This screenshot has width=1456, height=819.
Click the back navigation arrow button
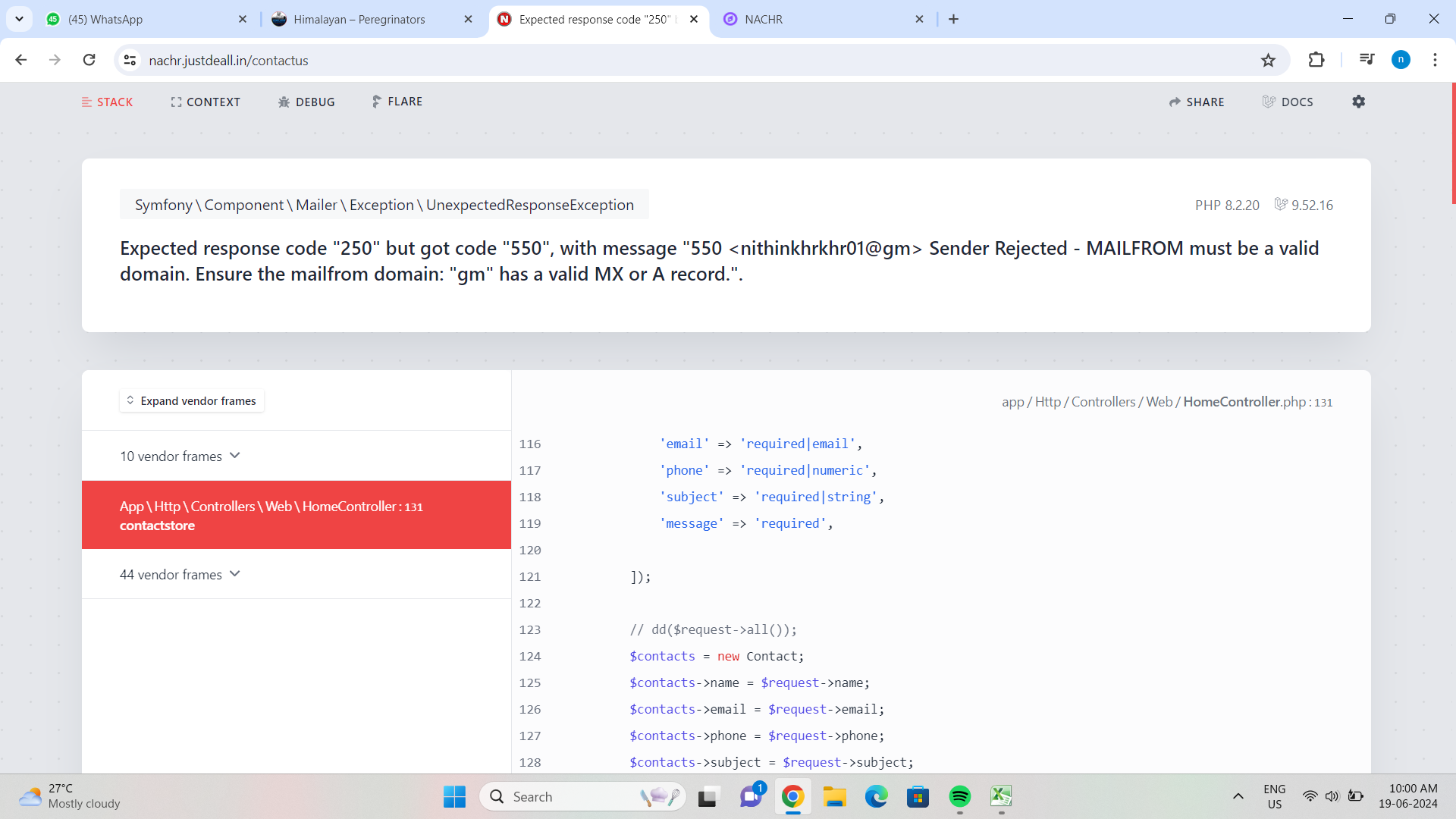21,60
